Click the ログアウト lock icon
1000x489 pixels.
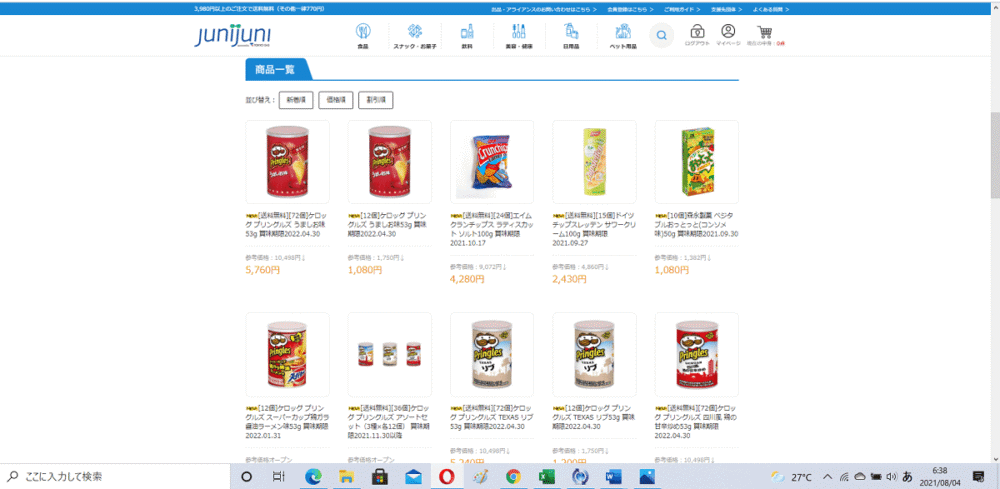point(697,31)
